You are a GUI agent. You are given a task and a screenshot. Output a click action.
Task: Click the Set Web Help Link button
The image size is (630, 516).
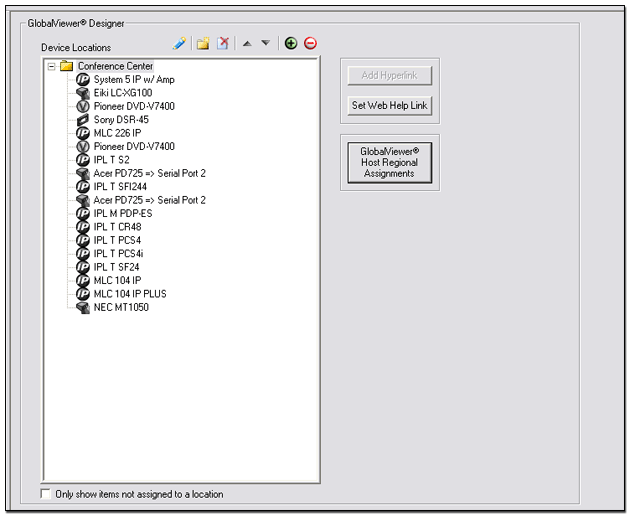point(390,106)
